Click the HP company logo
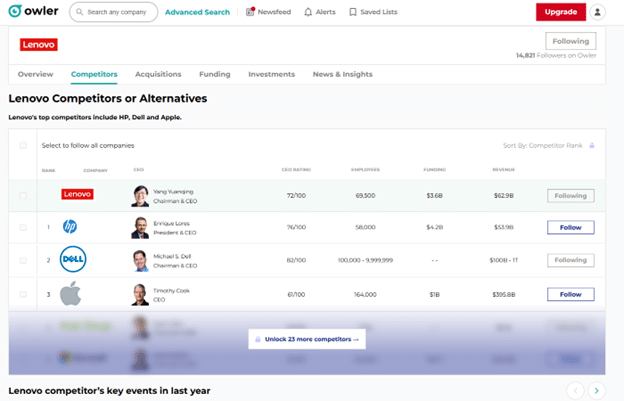This screenshot has height=401, width=624. (x=70, y=227)
